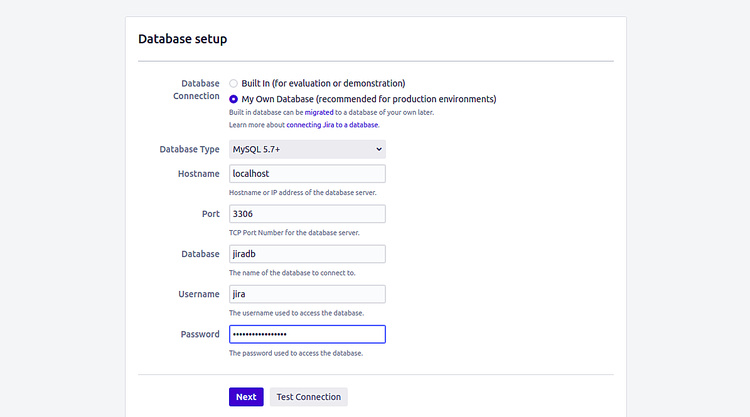Screen dimensions: 750x417
Task: Click the Port input field
Action: pos(307,214)
